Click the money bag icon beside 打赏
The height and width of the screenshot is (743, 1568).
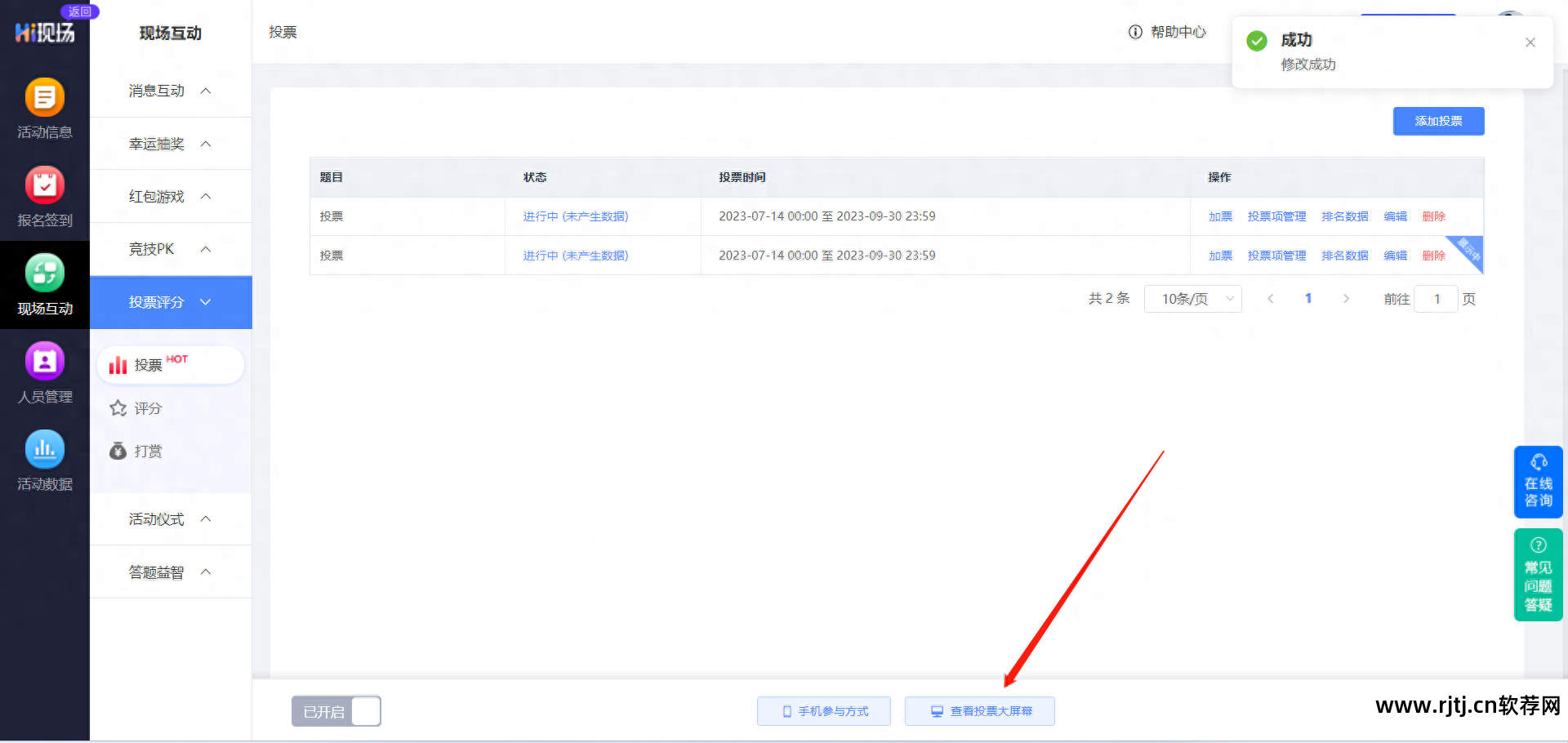coord(118,451)
